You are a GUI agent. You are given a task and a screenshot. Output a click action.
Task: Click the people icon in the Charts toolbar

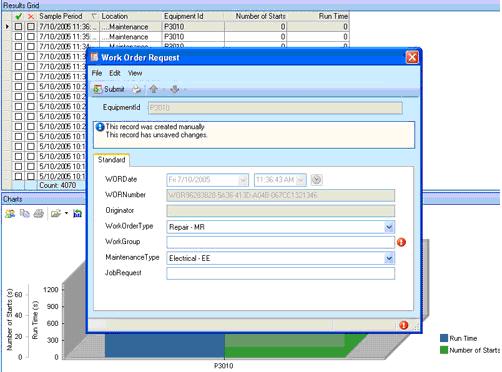click(10, 213)
